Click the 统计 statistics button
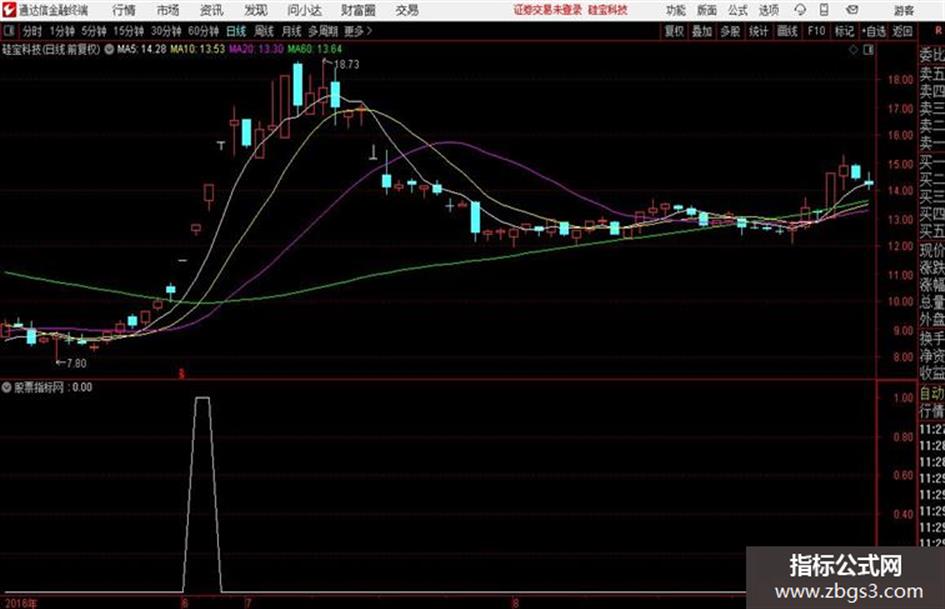 coord(759,31)
